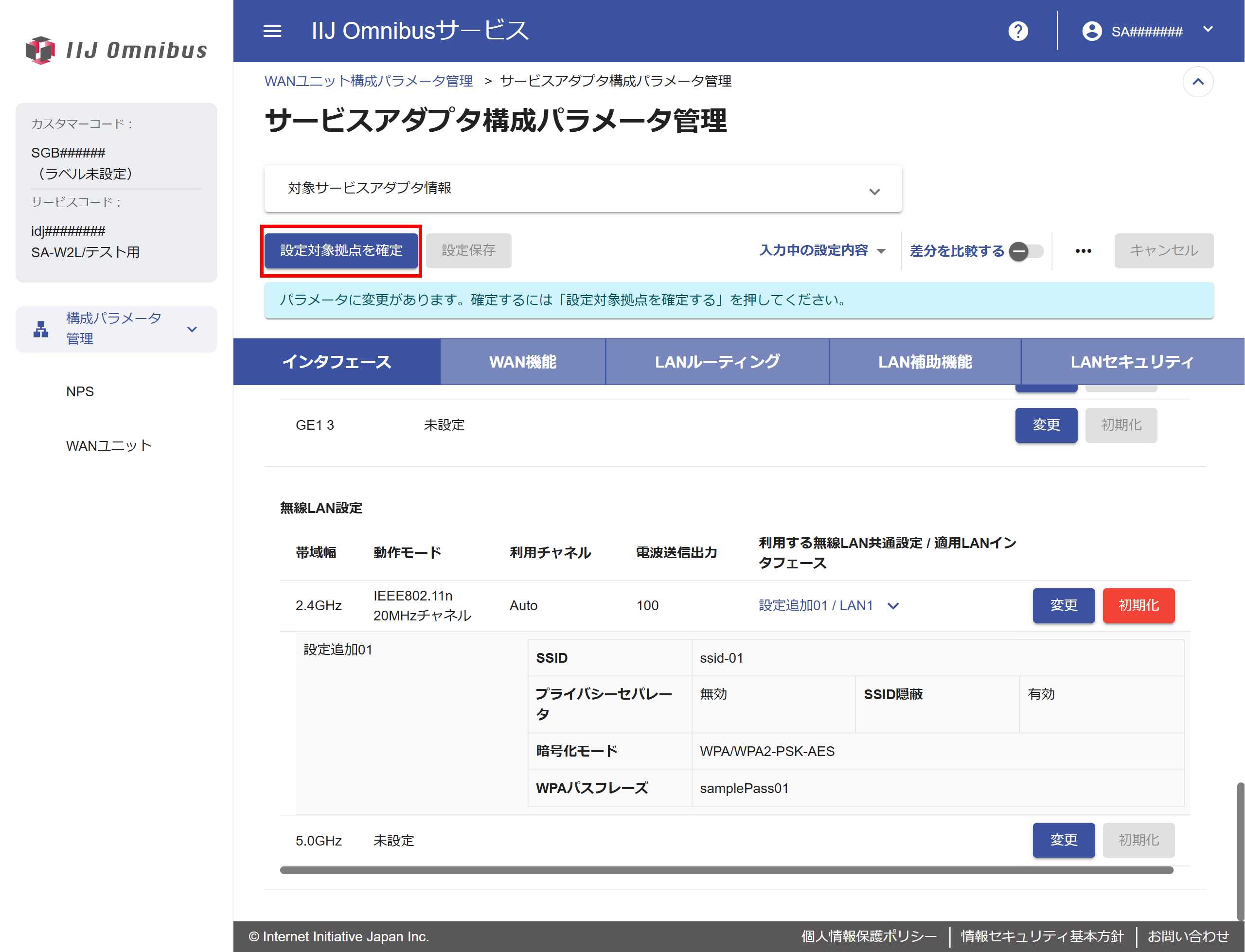Click the vertical page scrollbar thumb

(1241, 851)
